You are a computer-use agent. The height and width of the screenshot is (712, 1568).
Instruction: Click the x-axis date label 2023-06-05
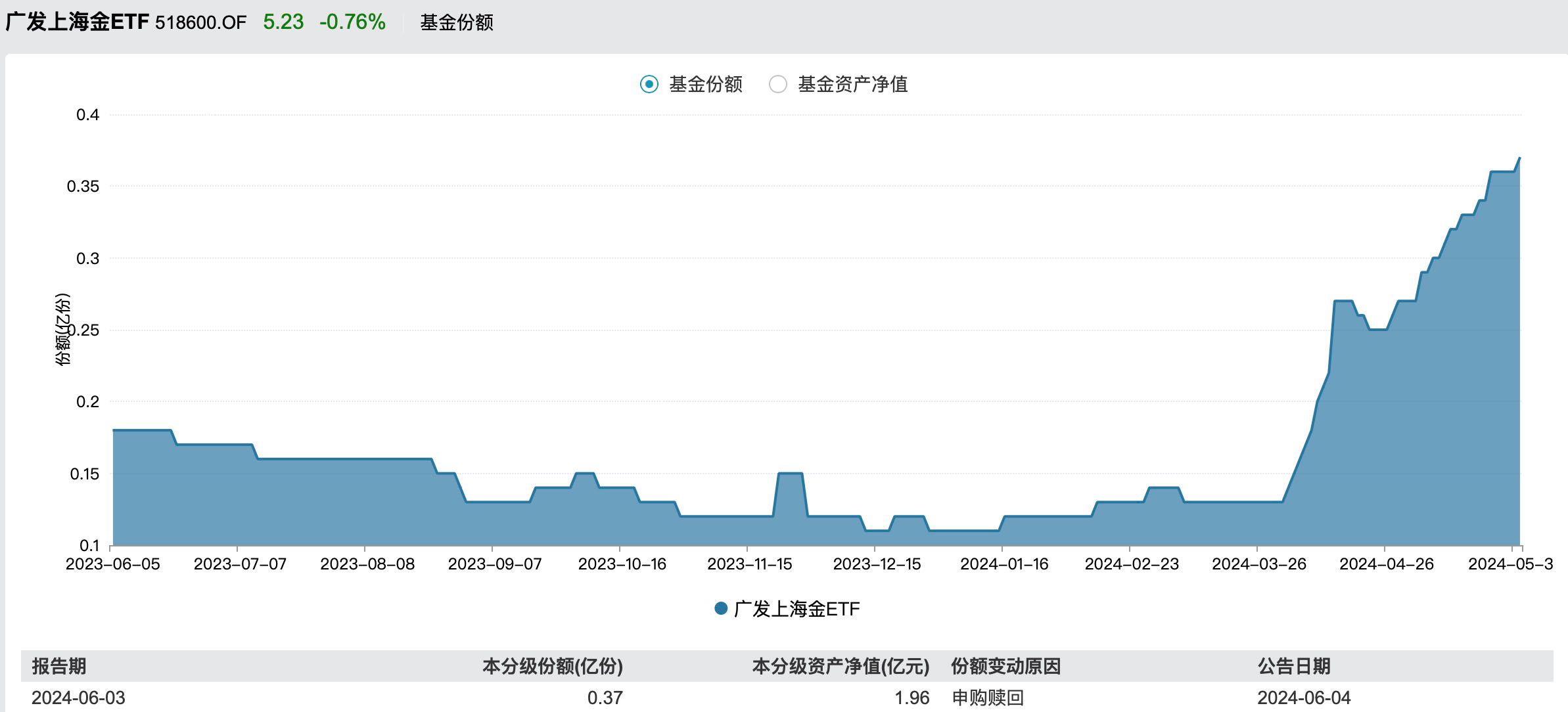[x=113, y=564]
